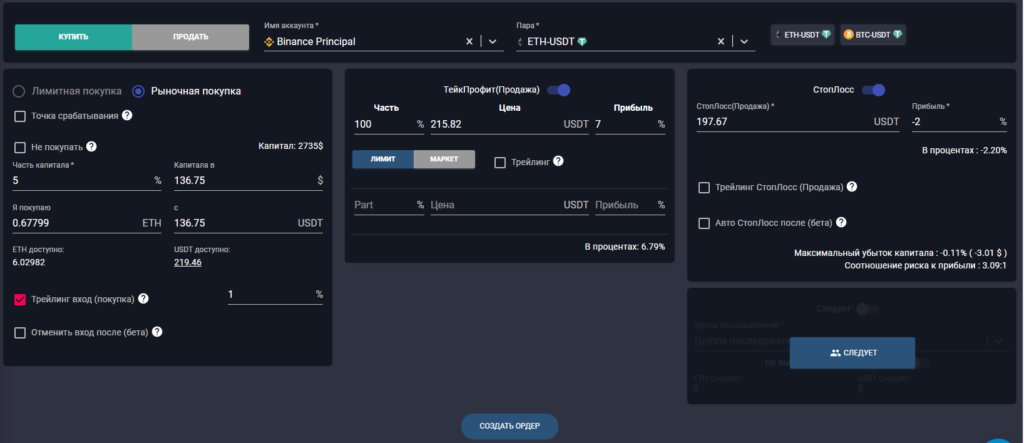The height and width of the screenshot is (443, 1024).
Task: Focus take-profit Часть field with 100
Action: (x=389, y=124)
